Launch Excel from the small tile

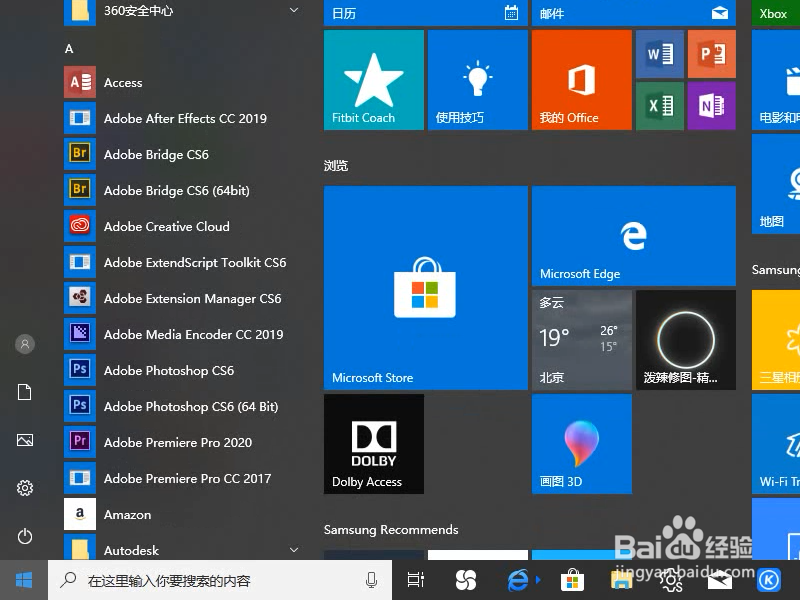(x=660, y=106)
